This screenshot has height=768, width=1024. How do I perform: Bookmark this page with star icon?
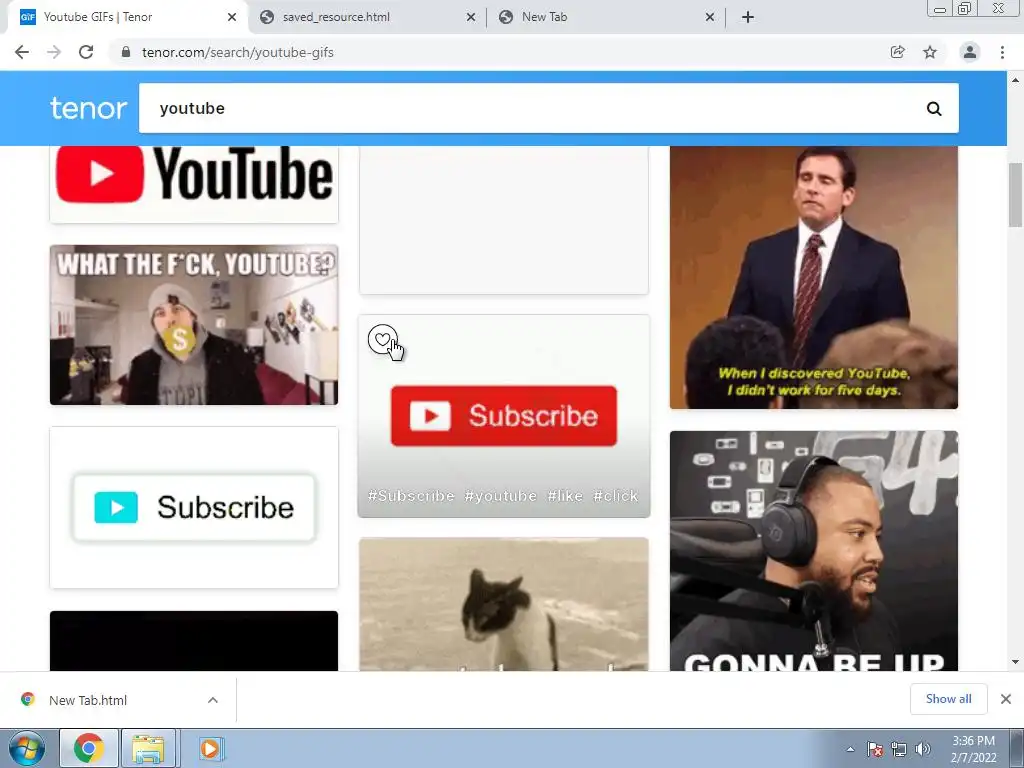(930, 52)
